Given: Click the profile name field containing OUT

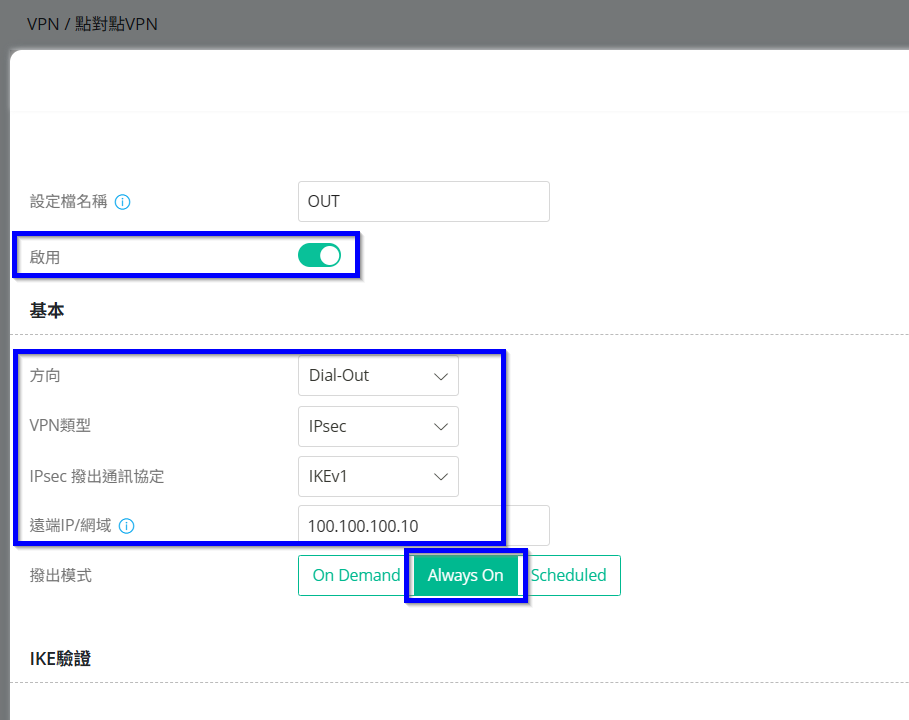Looking at the screenshot, I should tap(423, 201).
